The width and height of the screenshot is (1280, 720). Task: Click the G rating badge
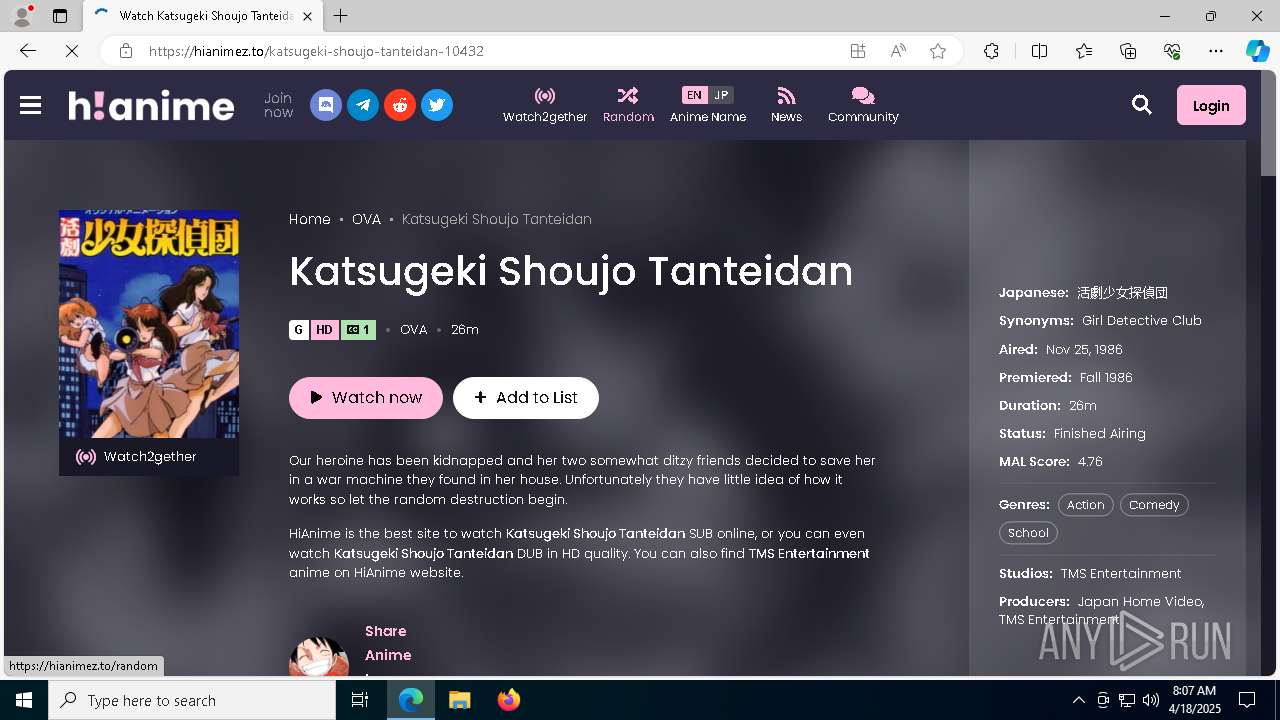[x=299, y=330]
